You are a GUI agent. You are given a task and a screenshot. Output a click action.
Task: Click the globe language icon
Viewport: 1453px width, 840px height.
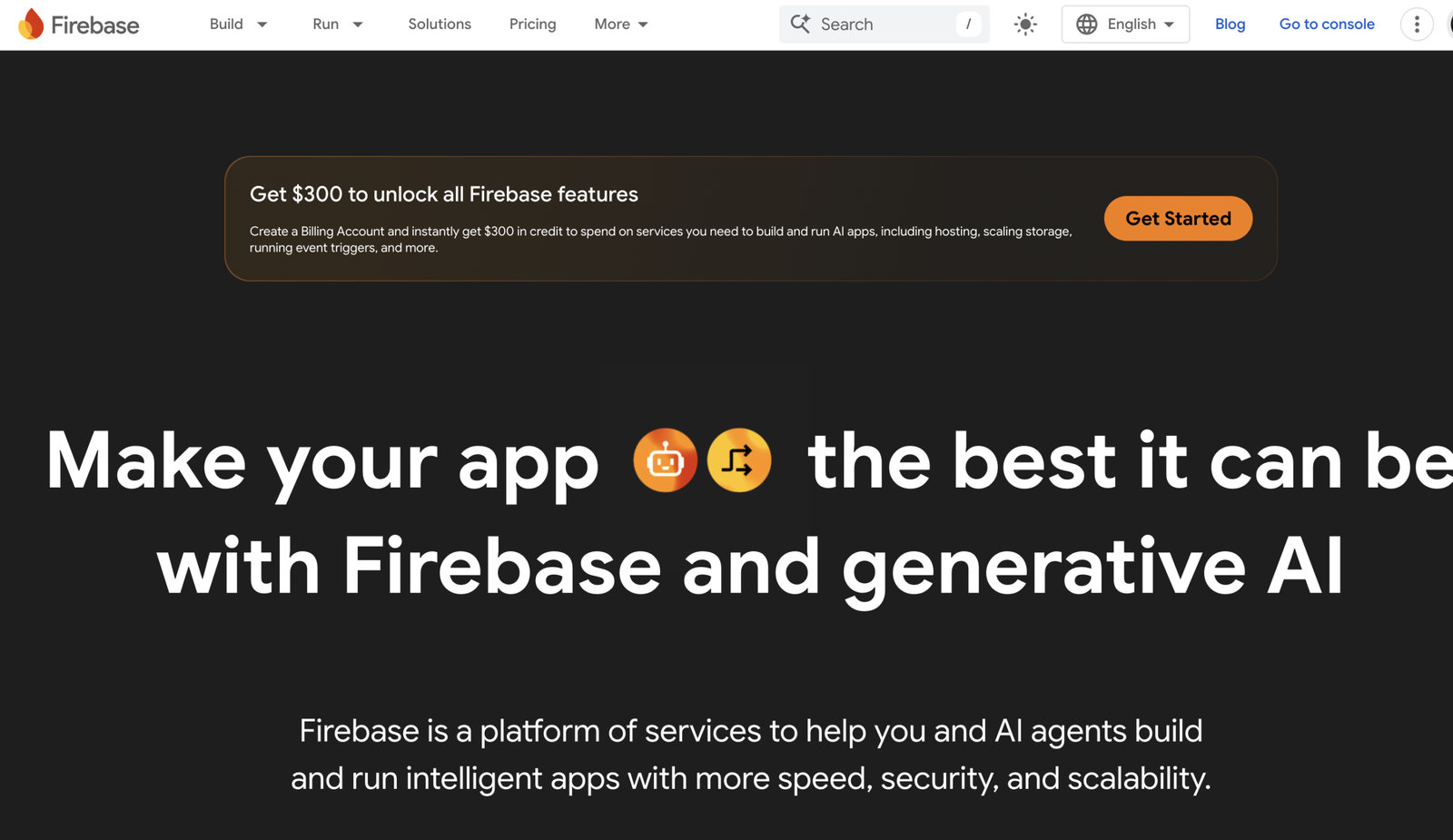coord(1087,25)
